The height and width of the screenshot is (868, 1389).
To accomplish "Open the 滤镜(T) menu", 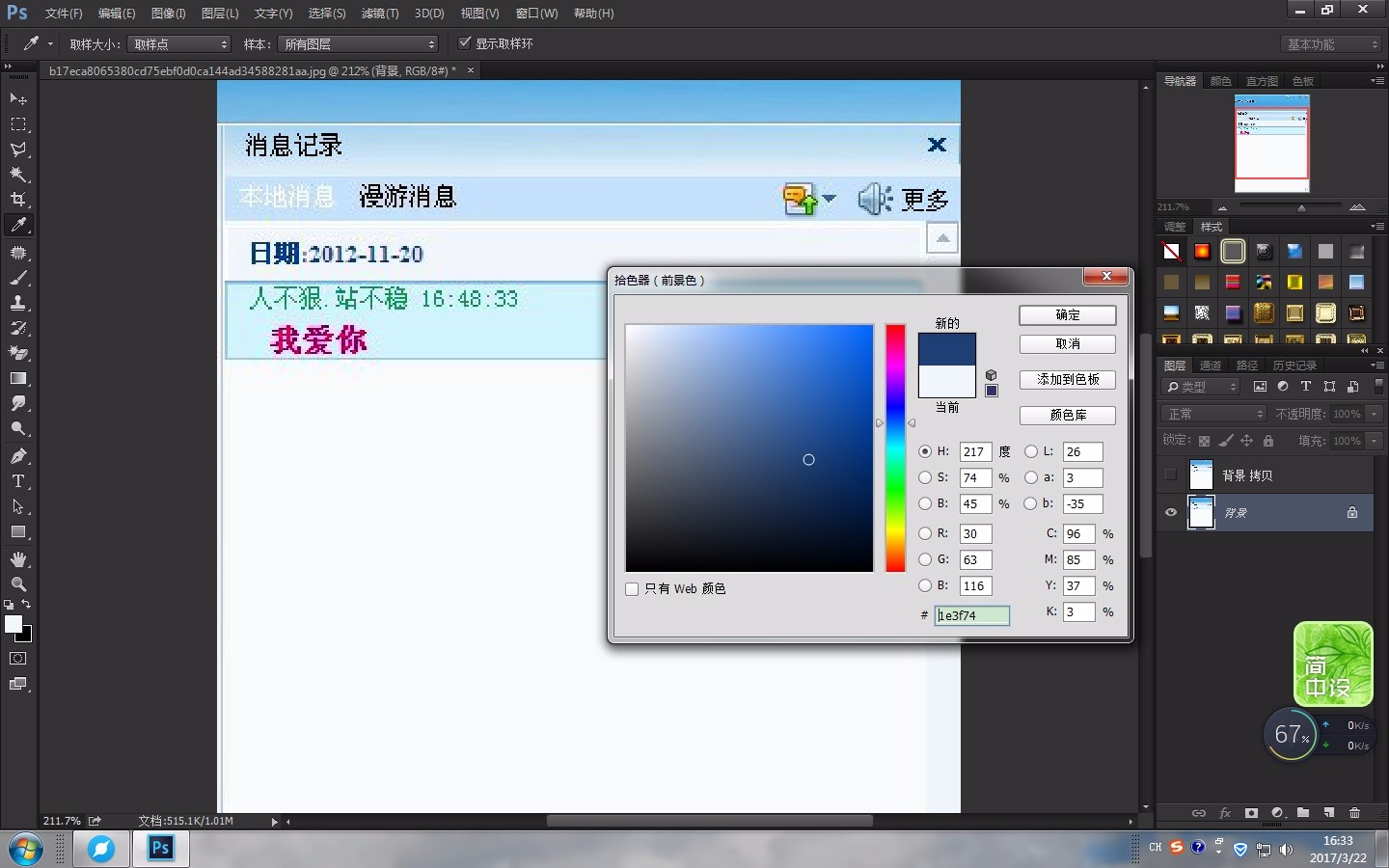I will (379, 14).
